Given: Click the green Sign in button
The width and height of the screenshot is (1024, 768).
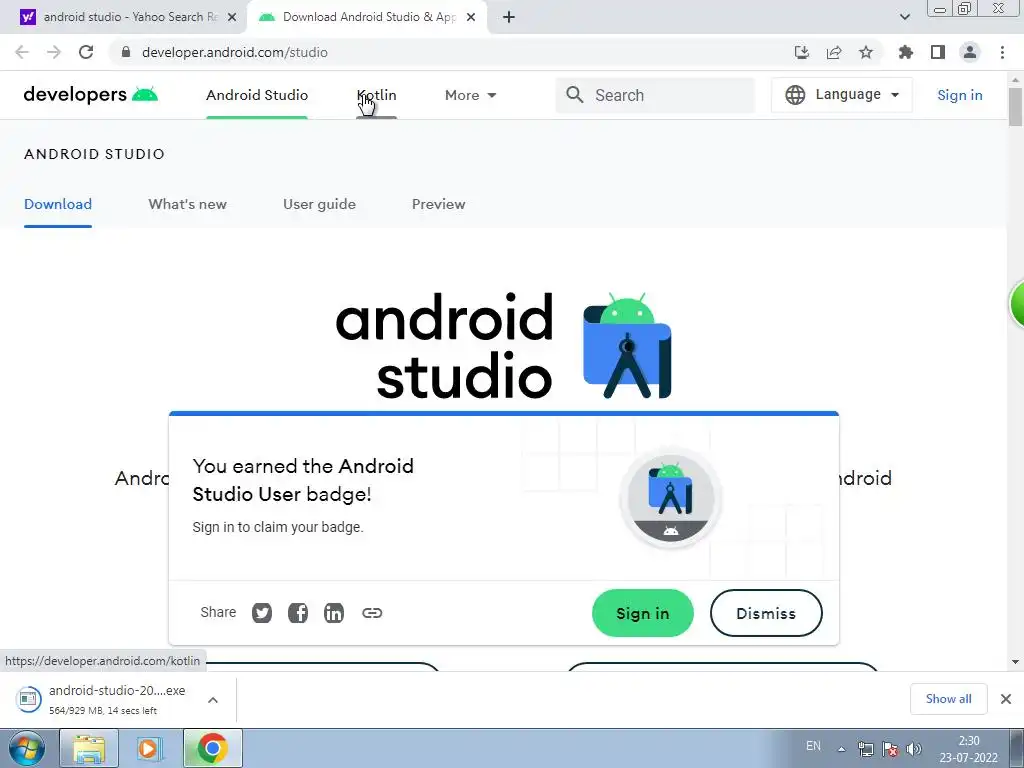Looking at the screenshot, I should coord(643,613).
